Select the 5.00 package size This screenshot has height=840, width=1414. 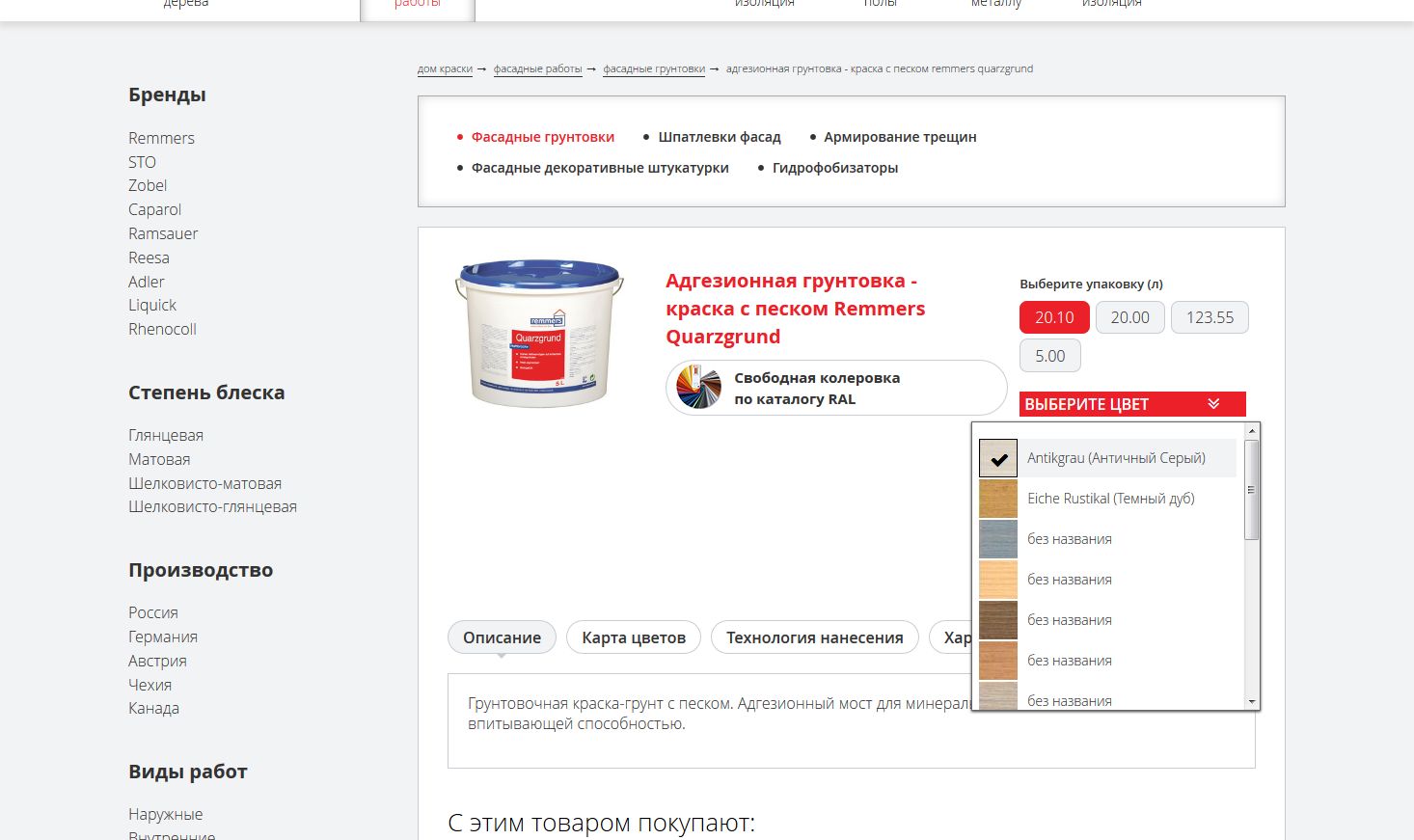[x=1050, y=356]
